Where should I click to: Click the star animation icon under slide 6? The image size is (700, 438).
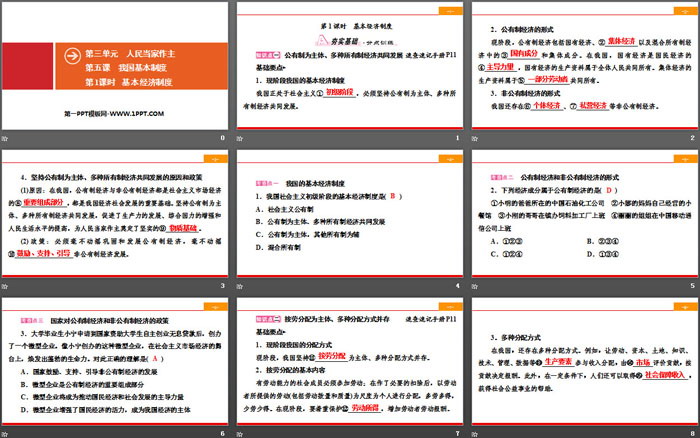coord(5,434)
